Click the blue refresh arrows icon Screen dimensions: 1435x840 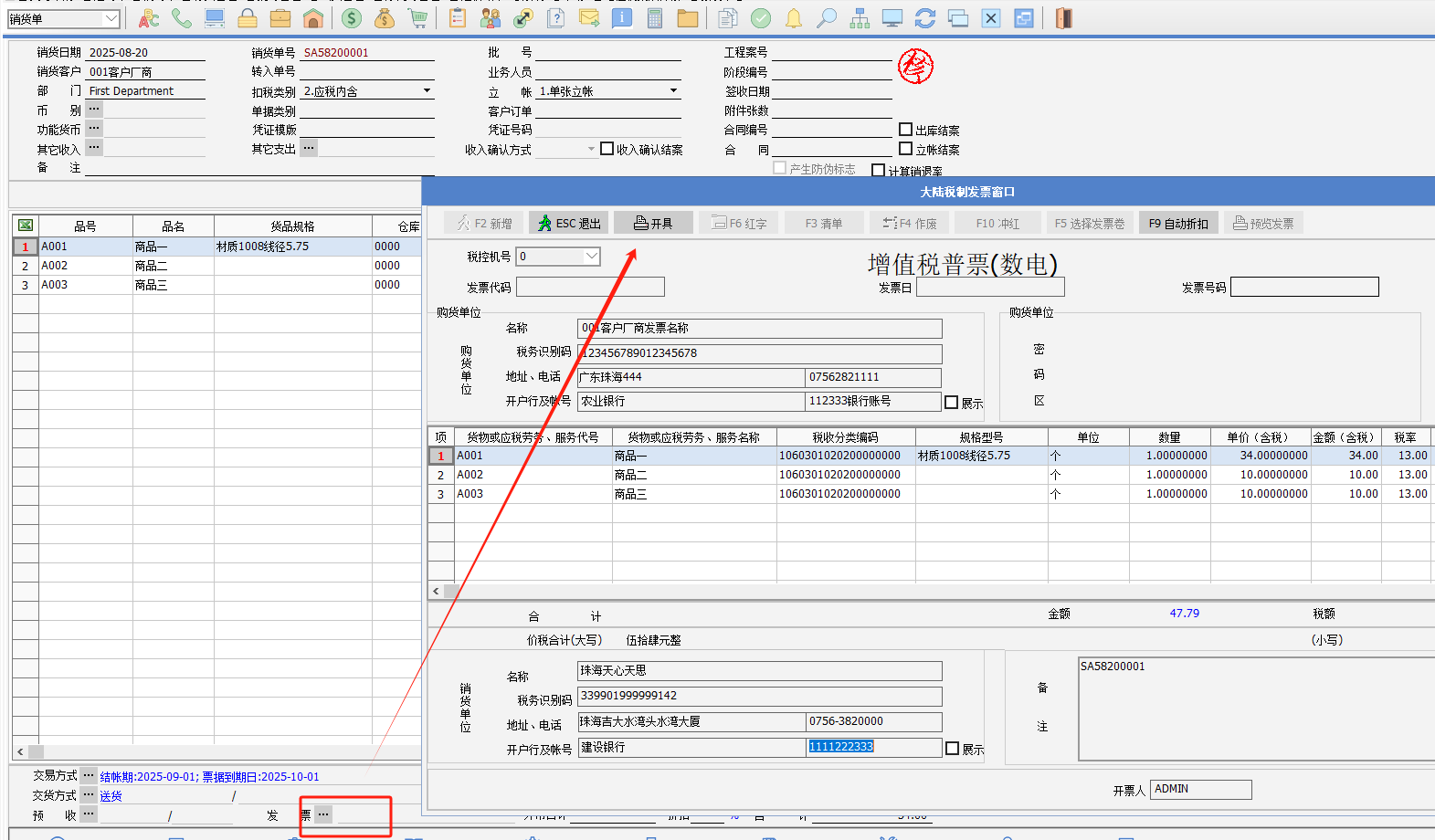point(925,18)
